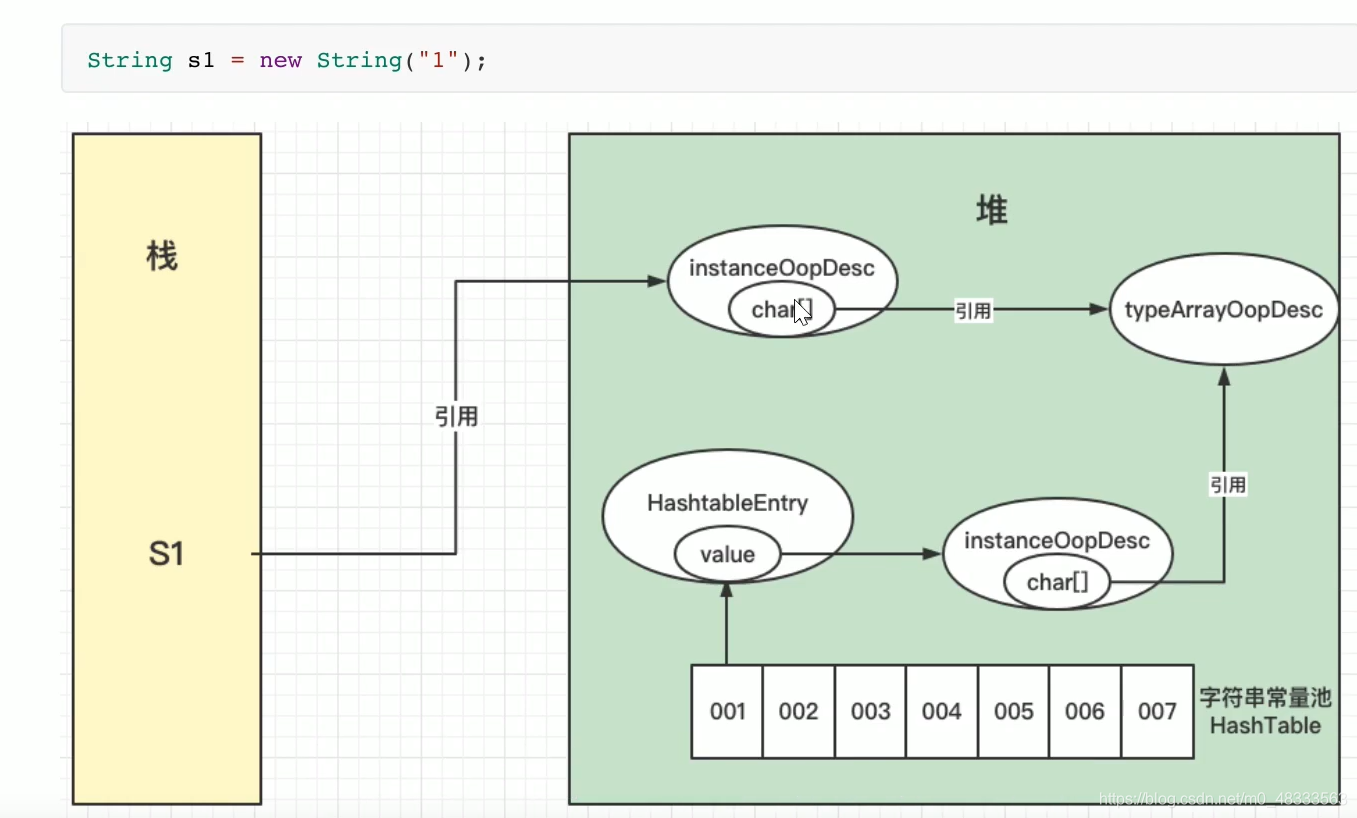Click hash table cell 003
Image resolution: width=1357 pixels, height=818 pixels.
[870, 711]
